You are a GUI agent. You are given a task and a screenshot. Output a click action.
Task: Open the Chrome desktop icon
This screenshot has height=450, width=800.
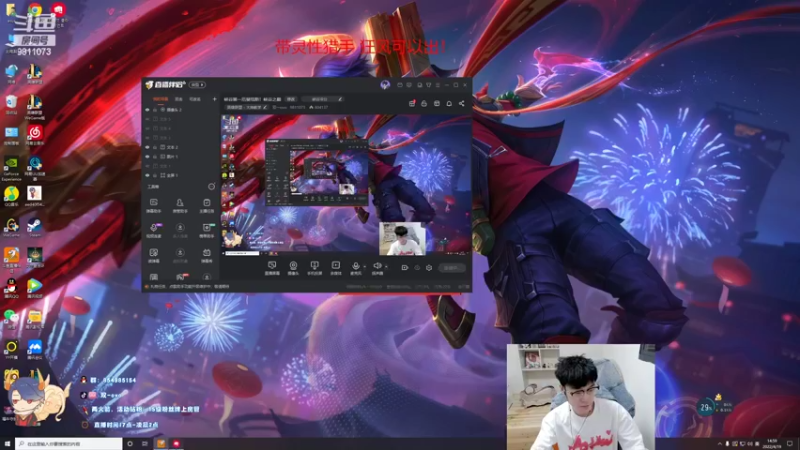coord(35,10)
